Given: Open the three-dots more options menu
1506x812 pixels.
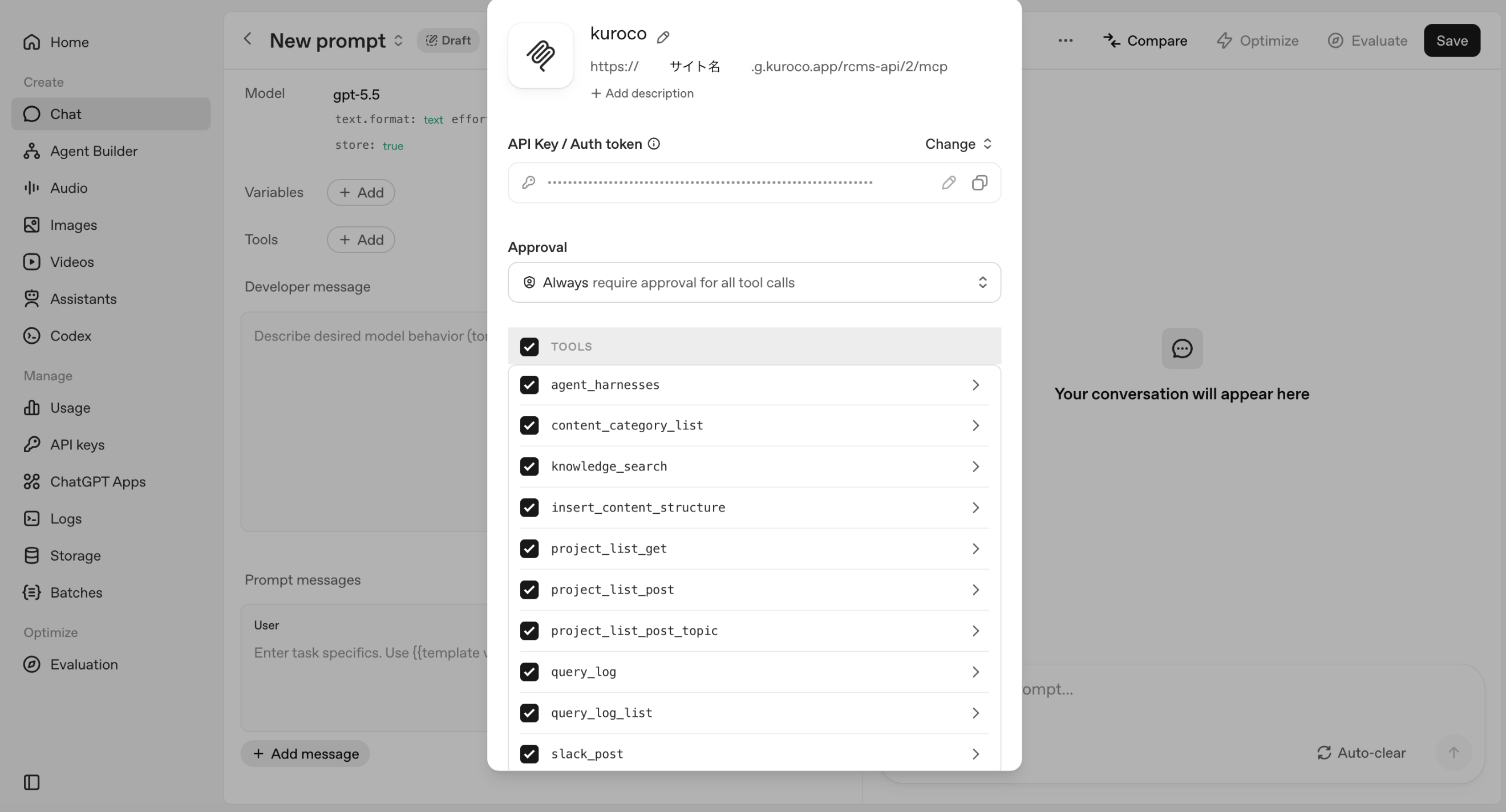Looking at the screenshot, I should pos(1065,40).
